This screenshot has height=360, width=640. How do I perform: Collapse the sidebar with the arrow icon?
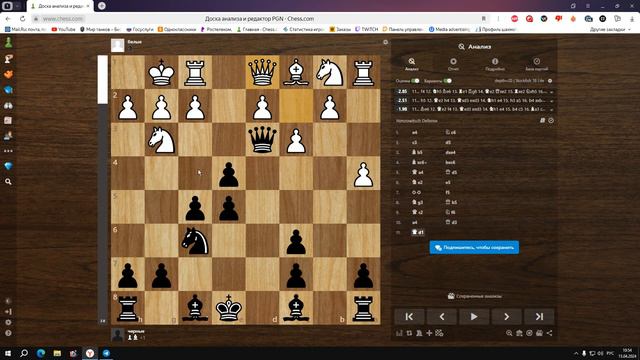[8, 312]
